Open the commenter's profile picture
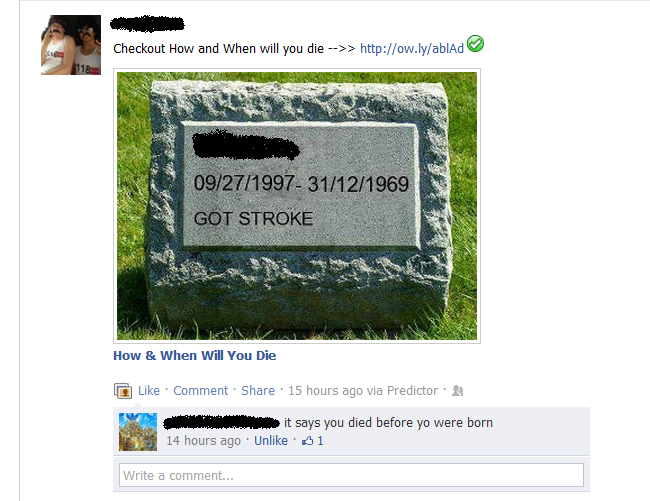Viewport: 650px width, 501px height. tap(138, 432)
